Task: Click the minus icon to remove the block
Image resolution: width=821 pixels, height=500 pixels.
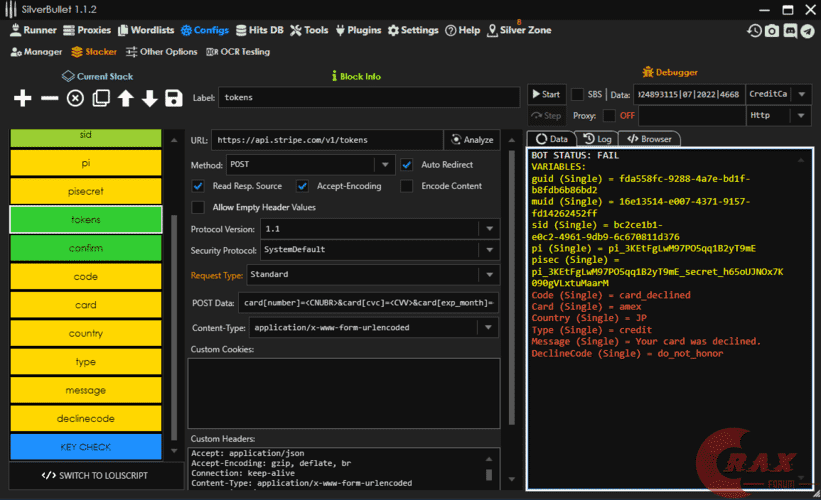Action: pyautogui.click(x=49, y=98)
